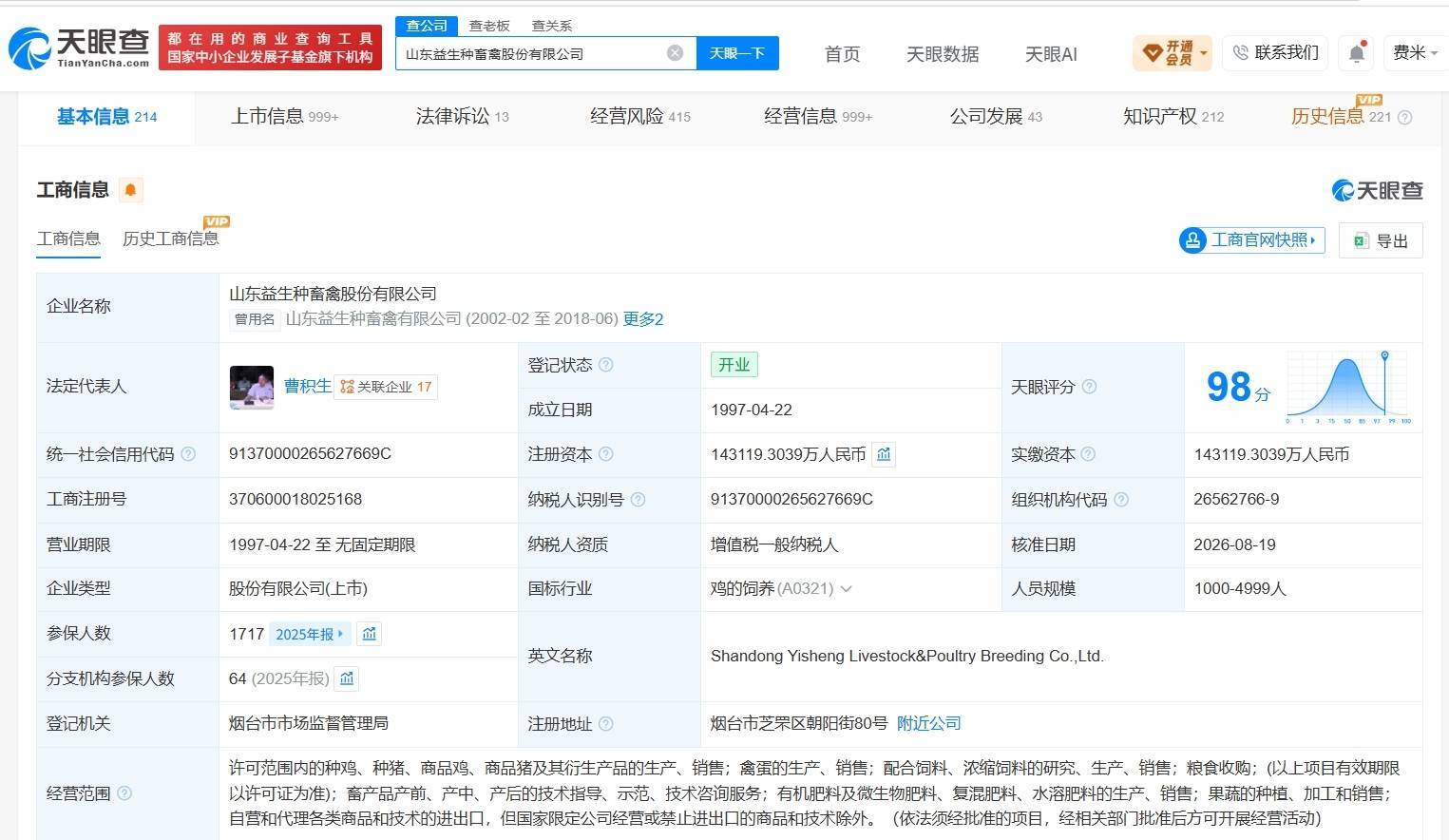This screenshot has height=840, width=1449.
Task: Open help for 登记状态
Action: click(606, 365)
